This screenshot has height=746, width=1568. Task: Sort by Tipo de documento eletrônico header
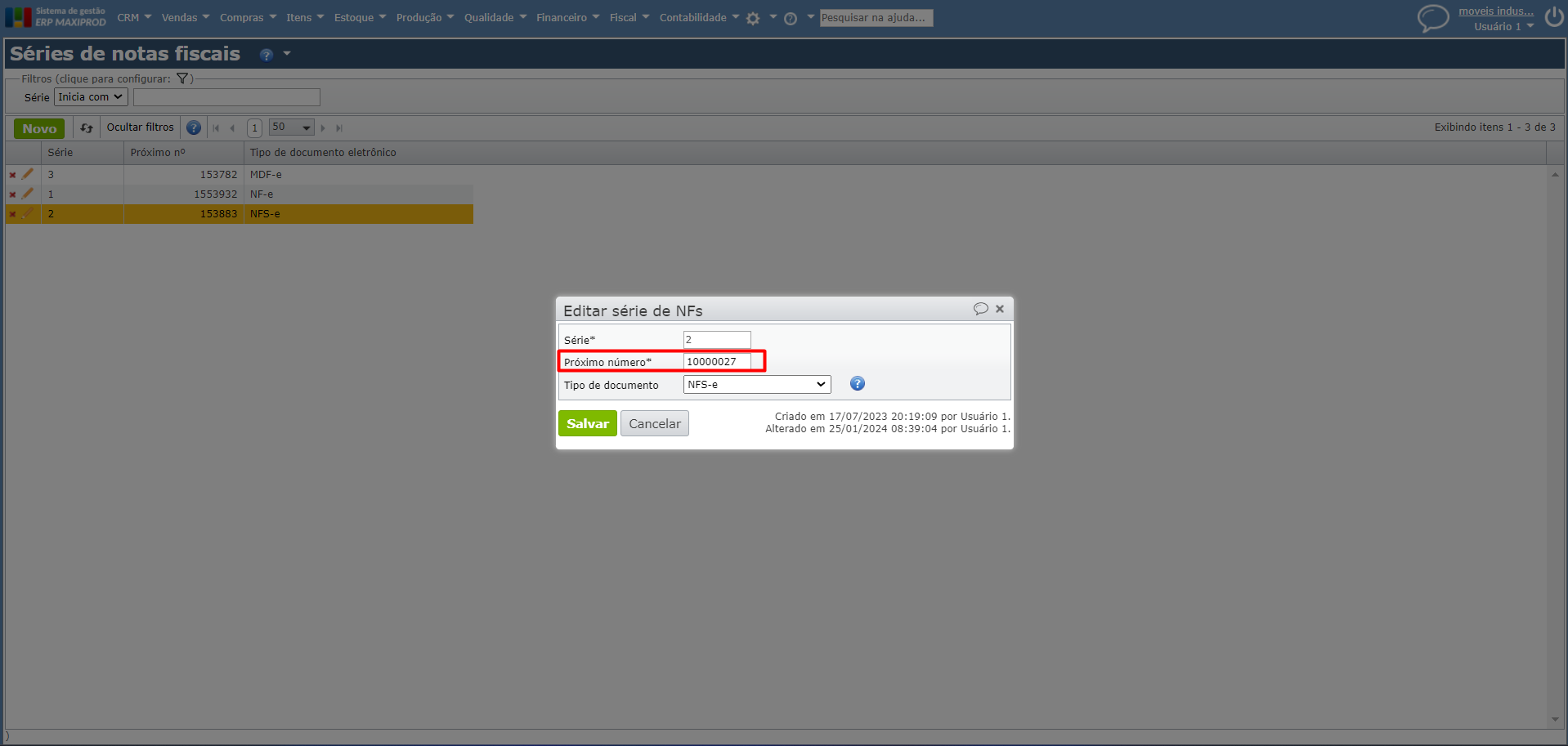[895, 153]
